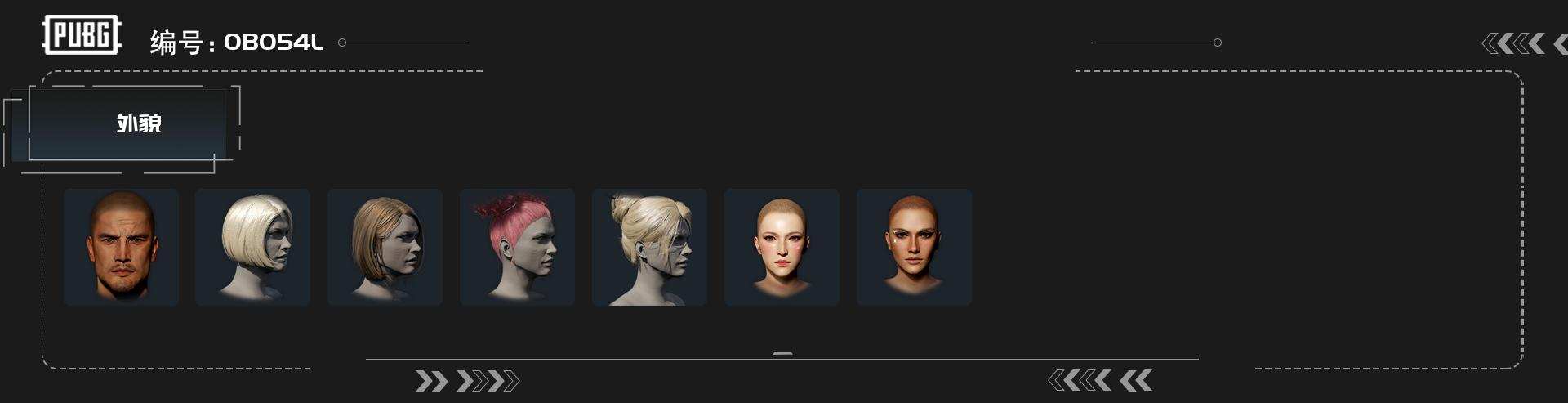Select the pink mohawk hairstyle thumbnail

[x=517, y=247]
